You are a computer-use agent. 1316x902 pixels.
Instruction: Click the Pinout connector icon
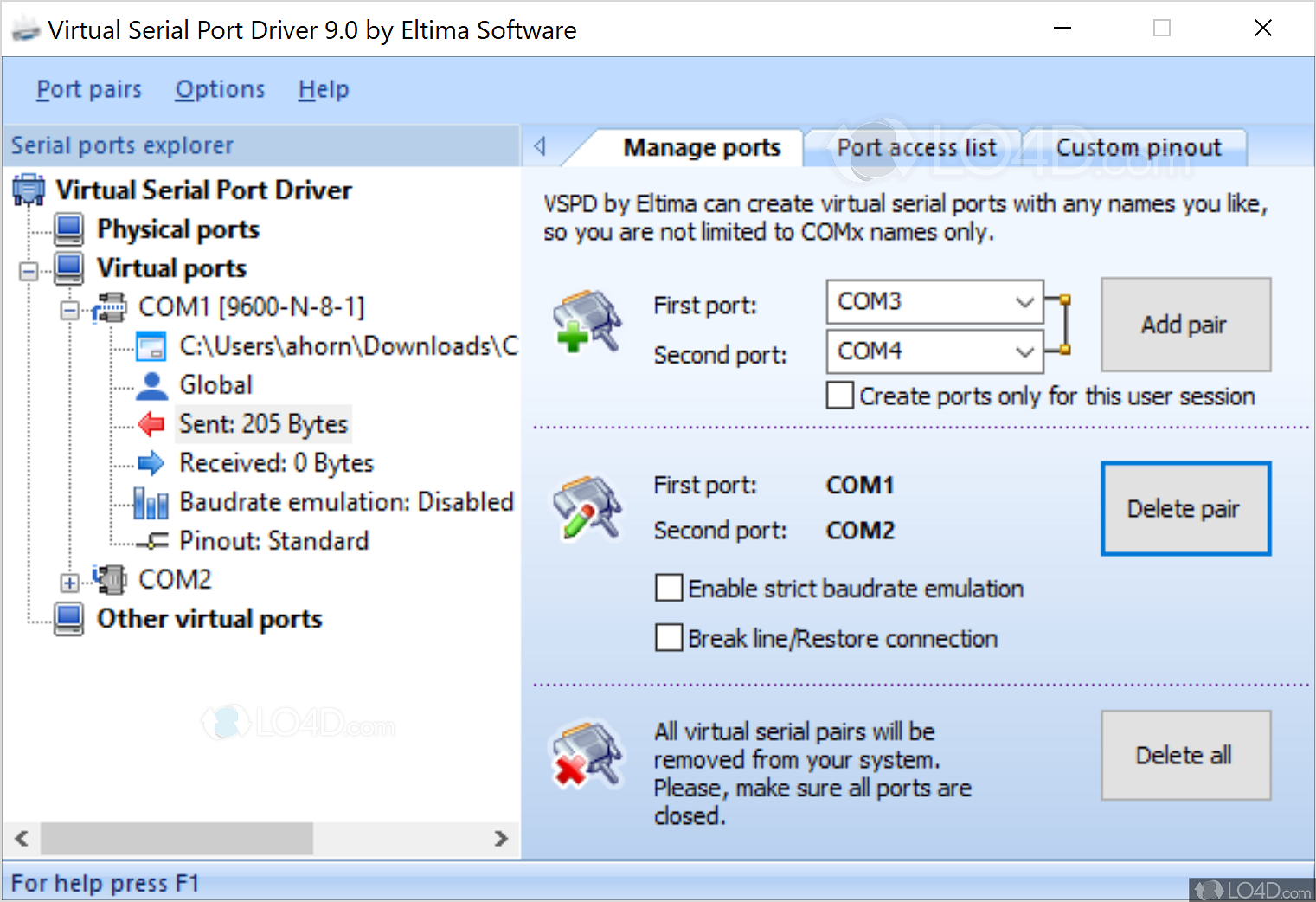coord(154,541)
